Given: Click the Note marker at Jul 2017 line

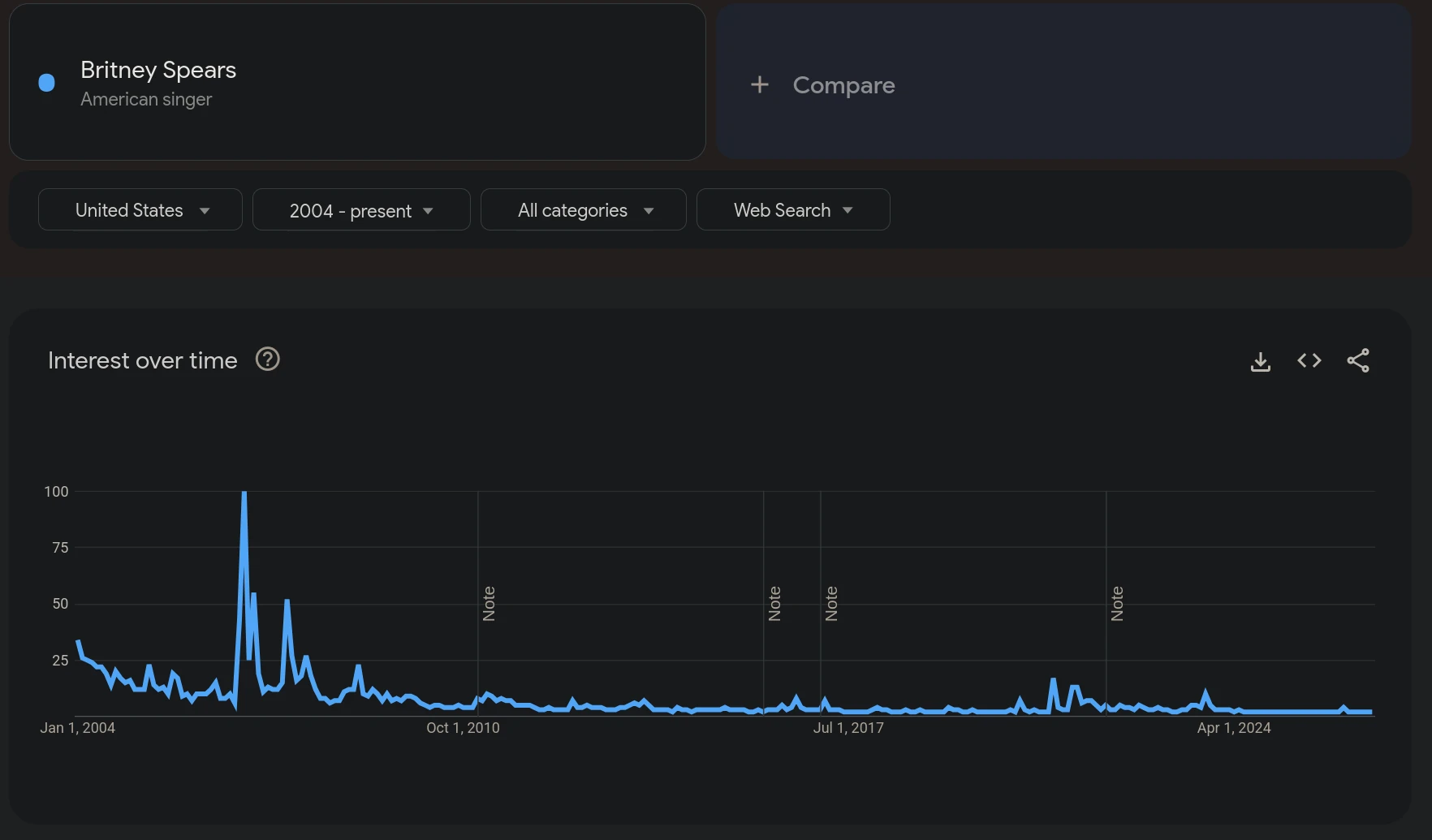Looking at the screenshot, I should [831, 604].
